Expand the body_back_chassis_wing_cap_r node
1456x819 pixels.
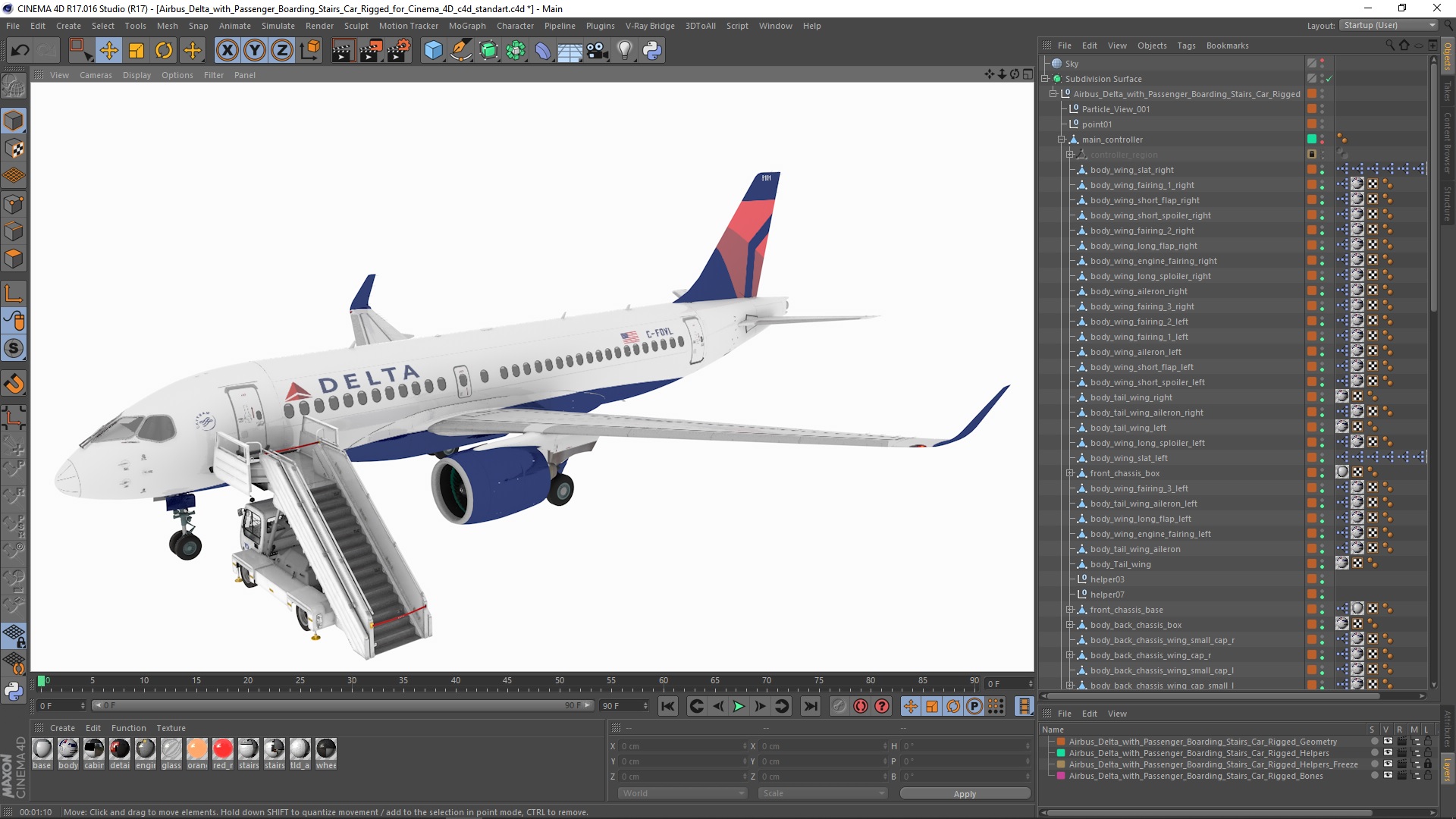click(1070, 655)
